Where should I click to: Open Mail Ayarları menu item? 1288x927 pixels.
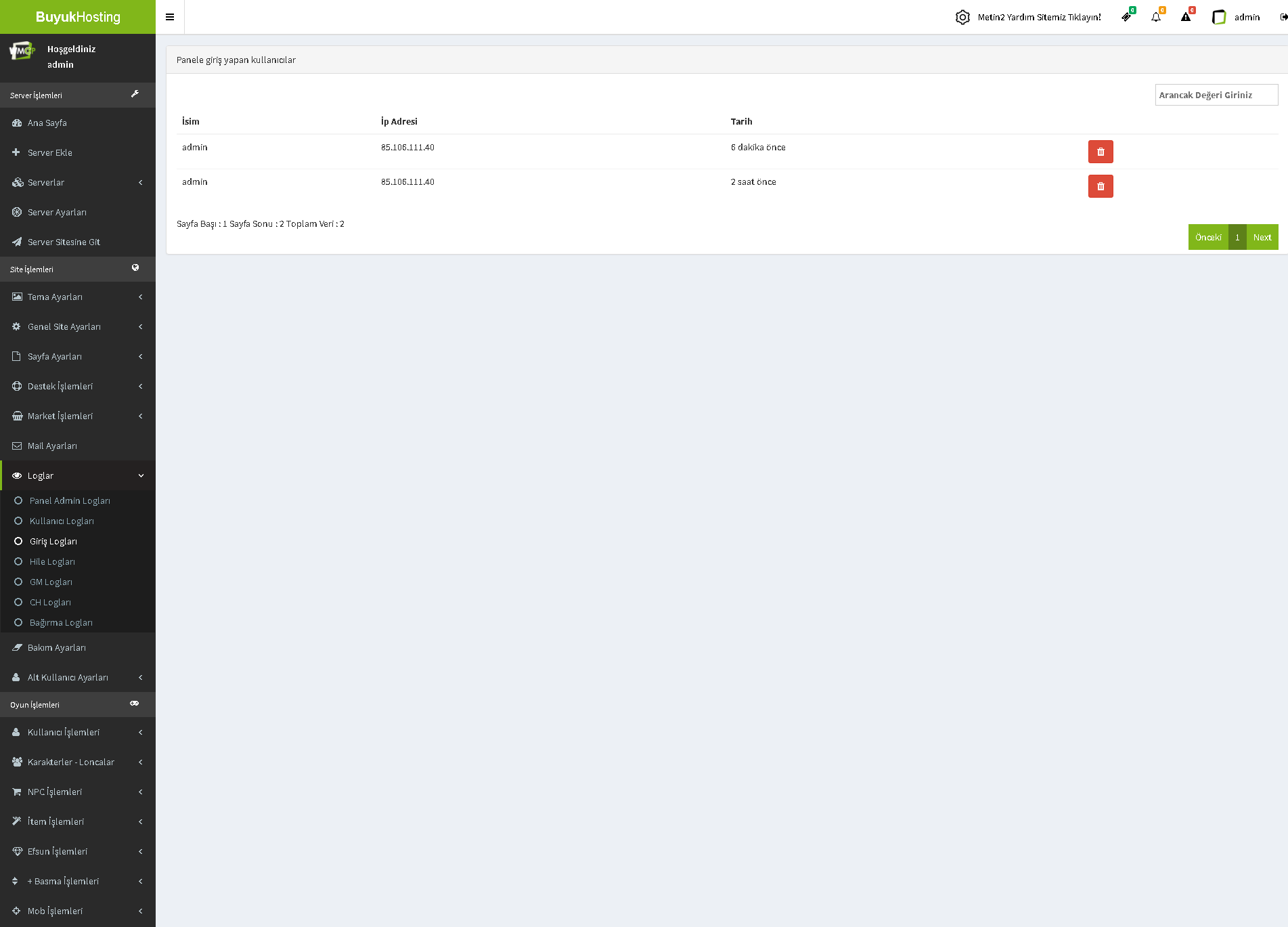(x=52, y=446)
